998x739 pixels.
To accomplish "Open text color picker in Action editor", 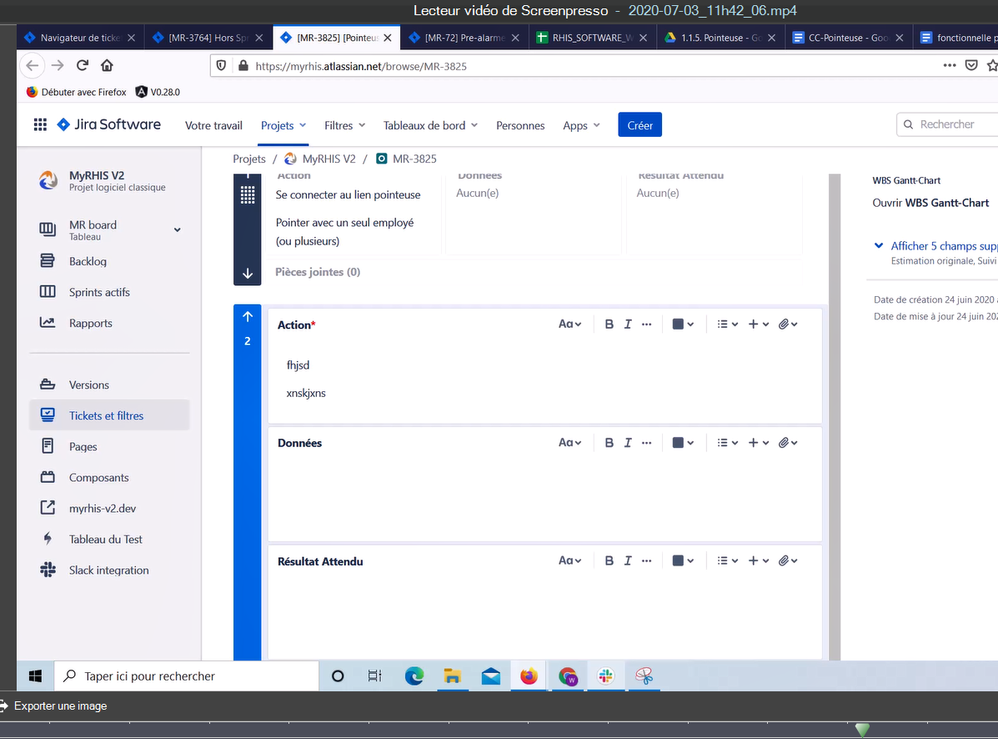I will (x=682, y=324).
